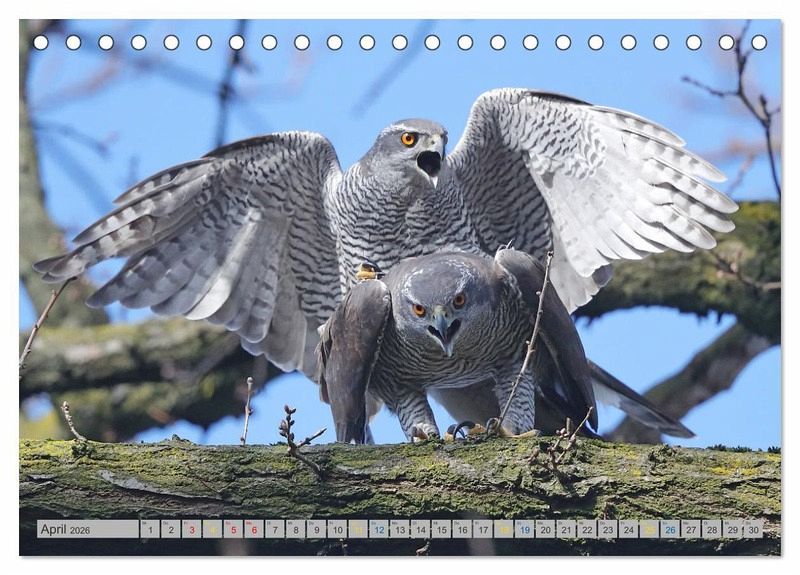Select red day 6 in calendar strip
800x575 pixels.
point(254,529)
